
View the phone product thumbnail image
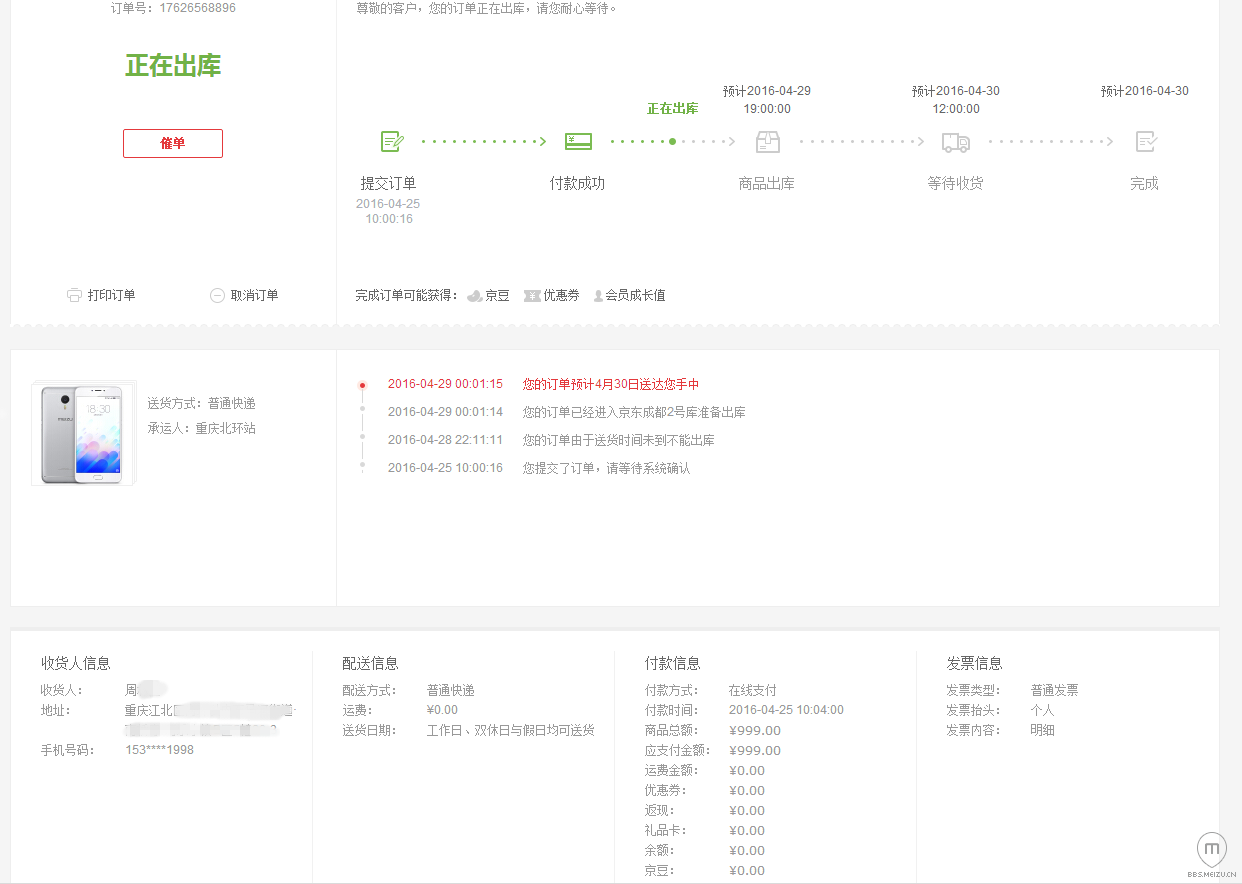(83, 432)
